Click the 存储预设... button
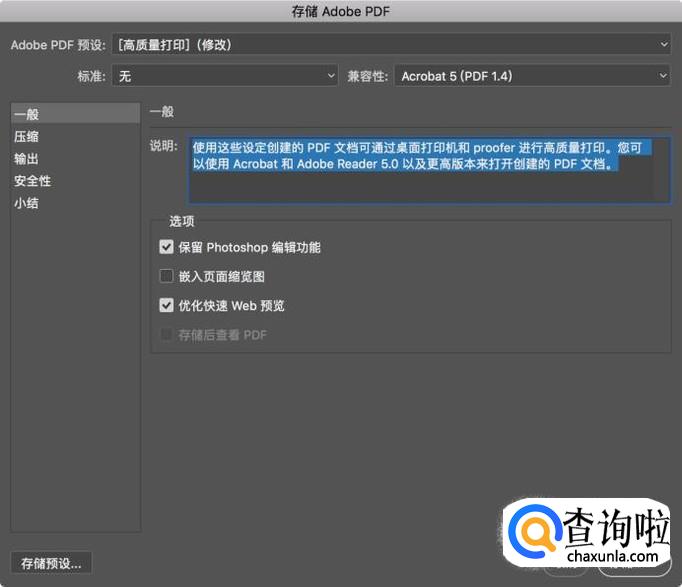The height and width of the screenshot is (587, 682). click(51, 564)
